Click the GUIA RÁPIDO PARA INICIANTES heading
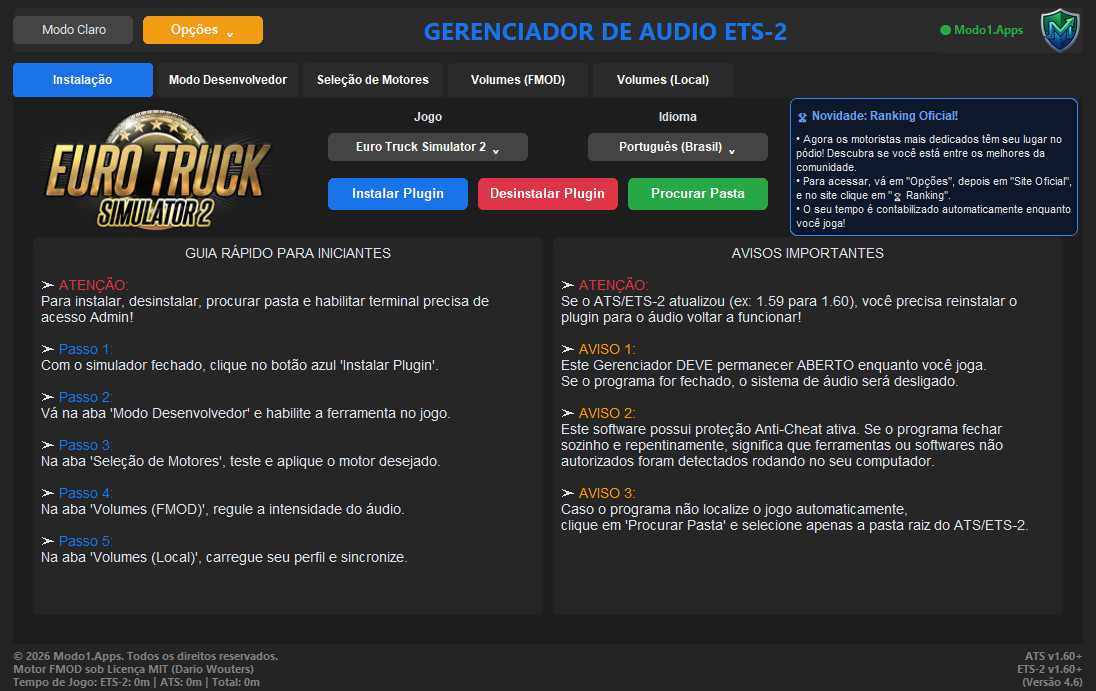This screenshot has height=691, width=1096. [x=288, y=253]
